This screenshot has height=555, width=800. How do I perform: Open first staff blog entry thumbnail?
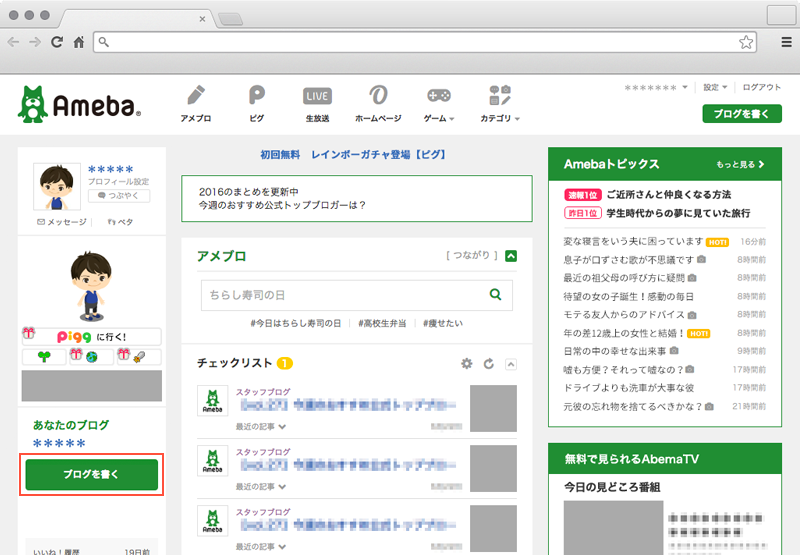[x=493, y=409]
